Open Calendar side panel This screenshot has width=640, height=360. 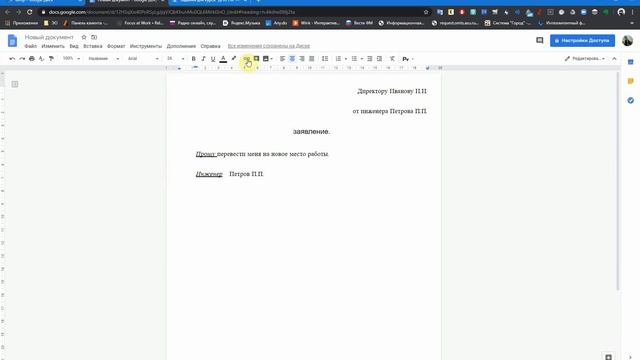pyautogui.click(x=631, y=62)
